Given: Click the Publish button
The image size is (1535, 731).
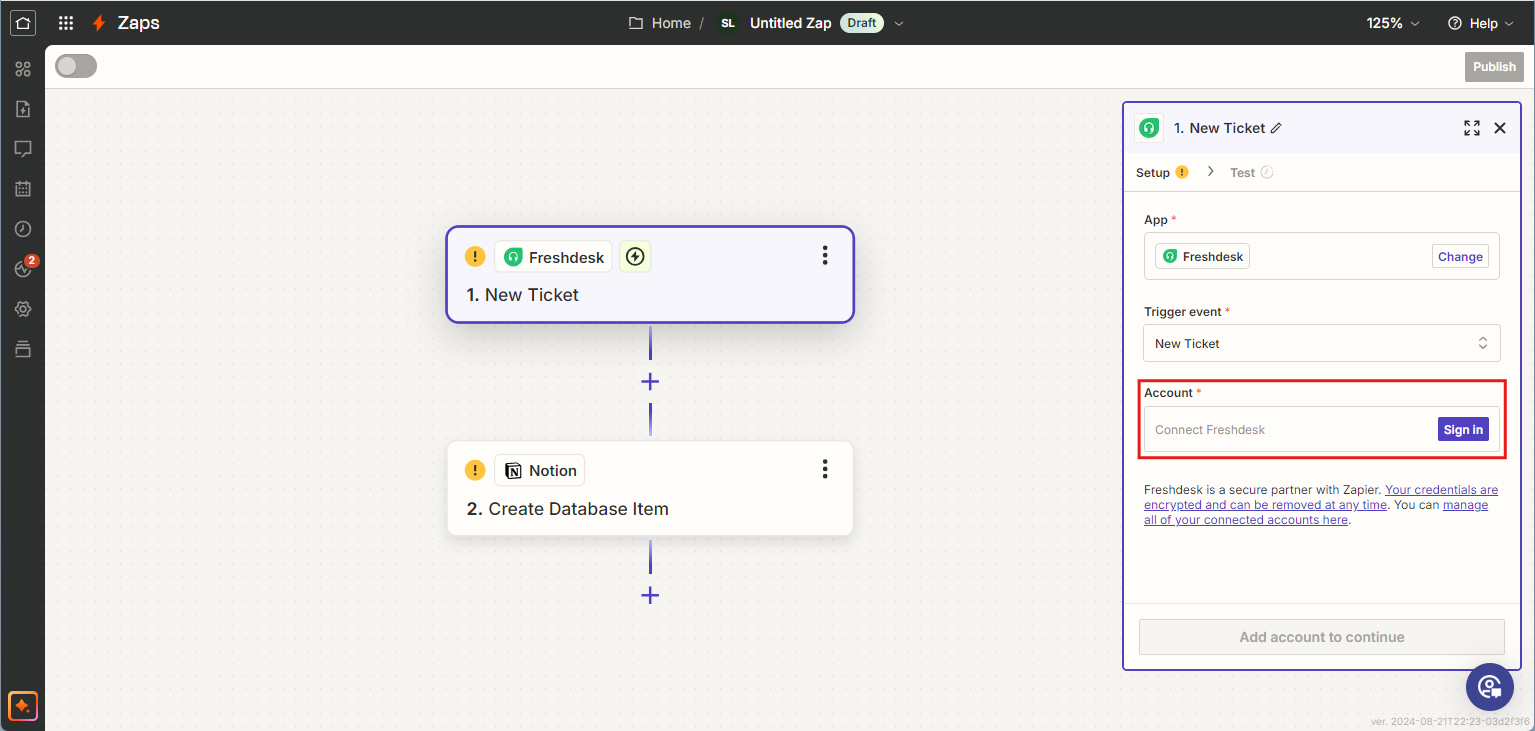Looking at the screenshot, I should [1495, 67].
